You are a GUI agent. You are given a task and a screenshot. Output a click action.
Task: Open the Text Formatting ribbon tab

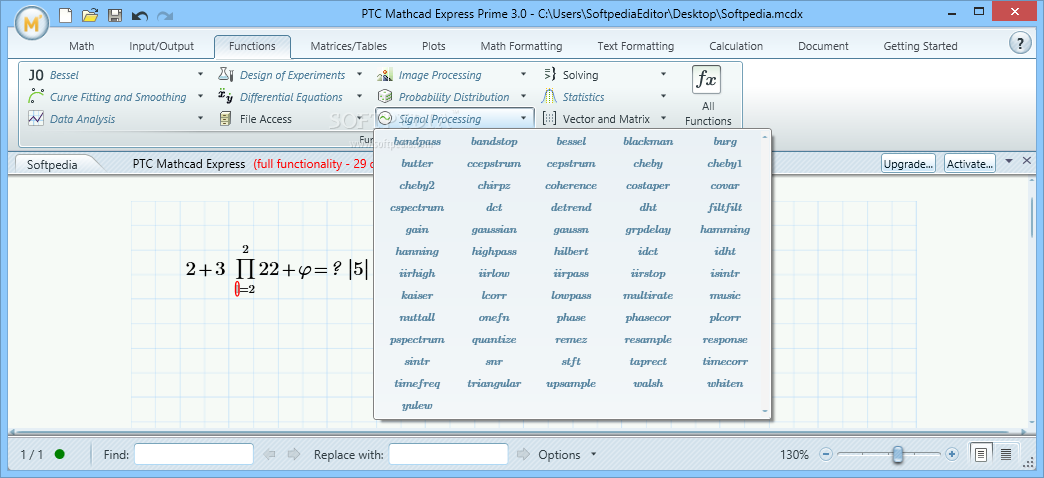coord(636,46)
